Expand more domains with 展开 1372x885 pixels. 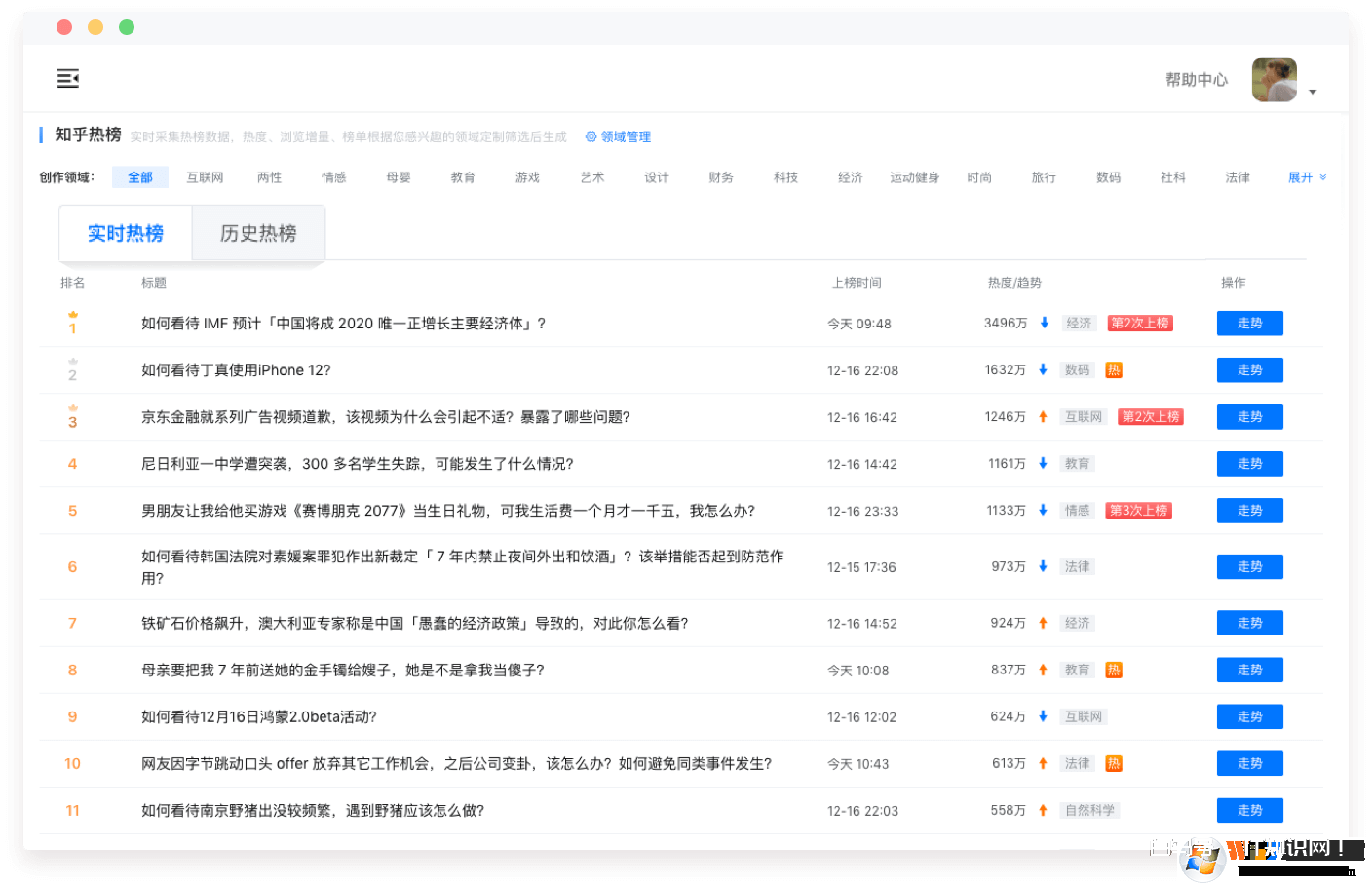(x=1306, y=177)
